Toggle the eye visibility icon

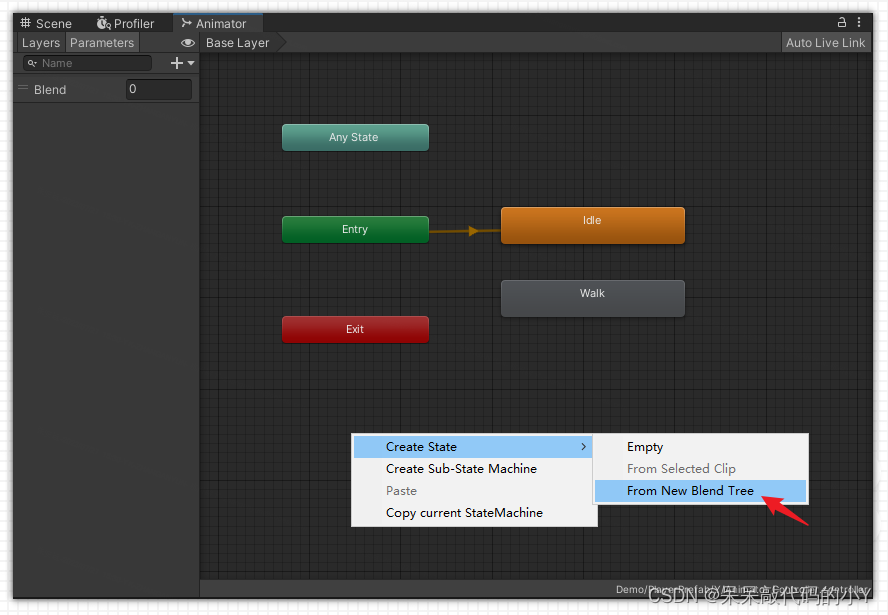(x=187, y=43)
